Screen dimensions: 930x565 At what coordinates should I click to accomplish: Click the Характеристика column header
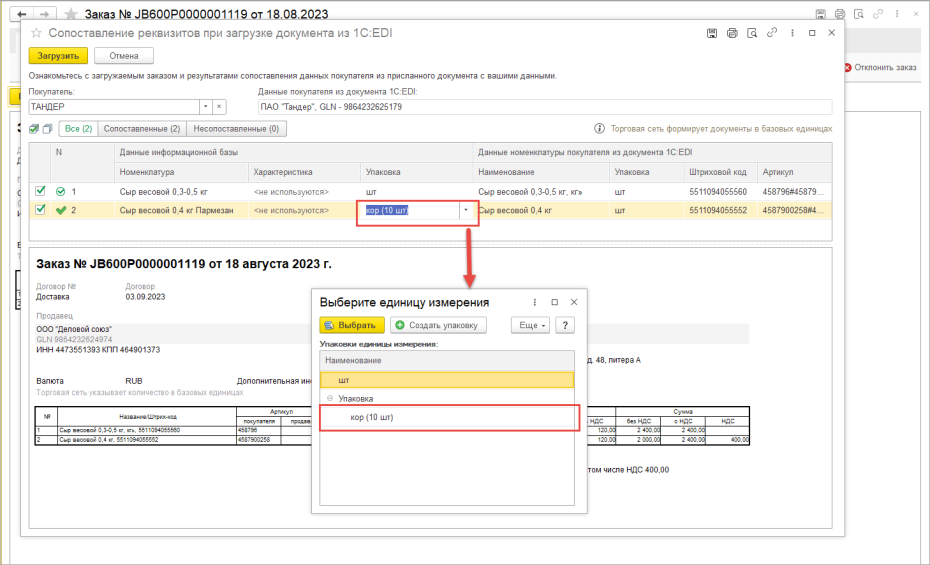[x=304, y=172]
